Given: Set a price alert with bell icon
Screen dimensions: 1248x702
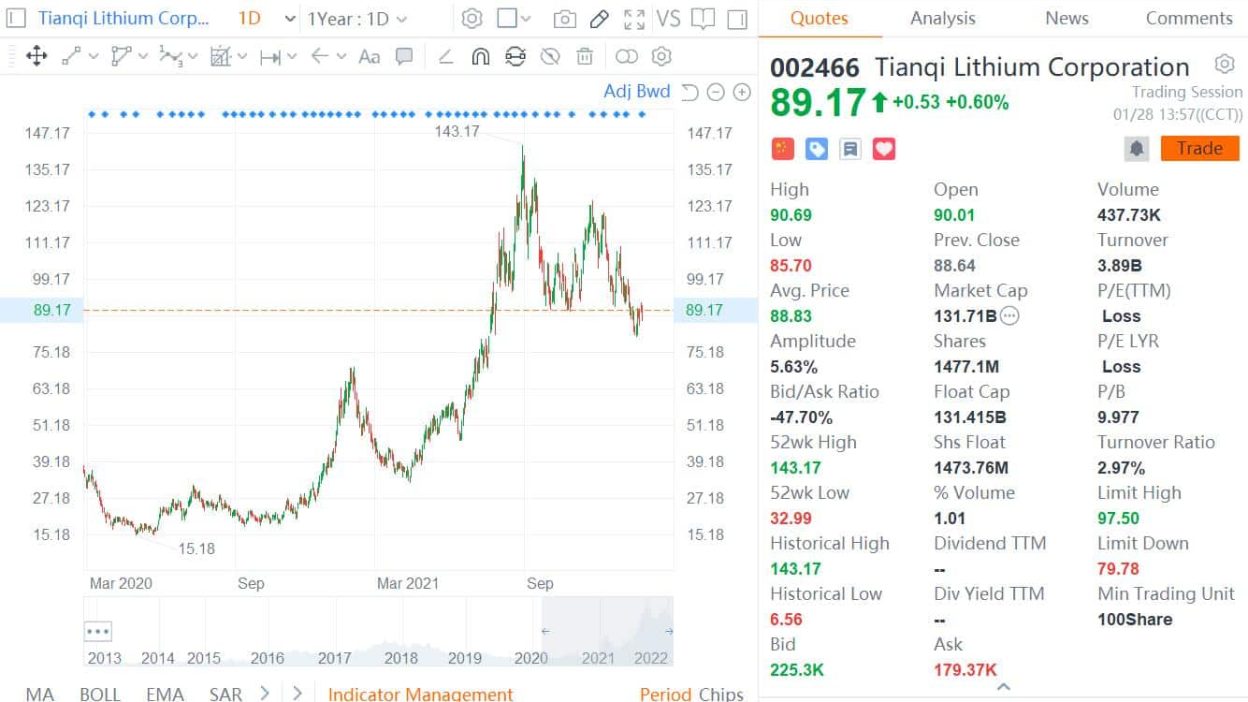Looking at the screenshot, I should (x=1137, y=149).
